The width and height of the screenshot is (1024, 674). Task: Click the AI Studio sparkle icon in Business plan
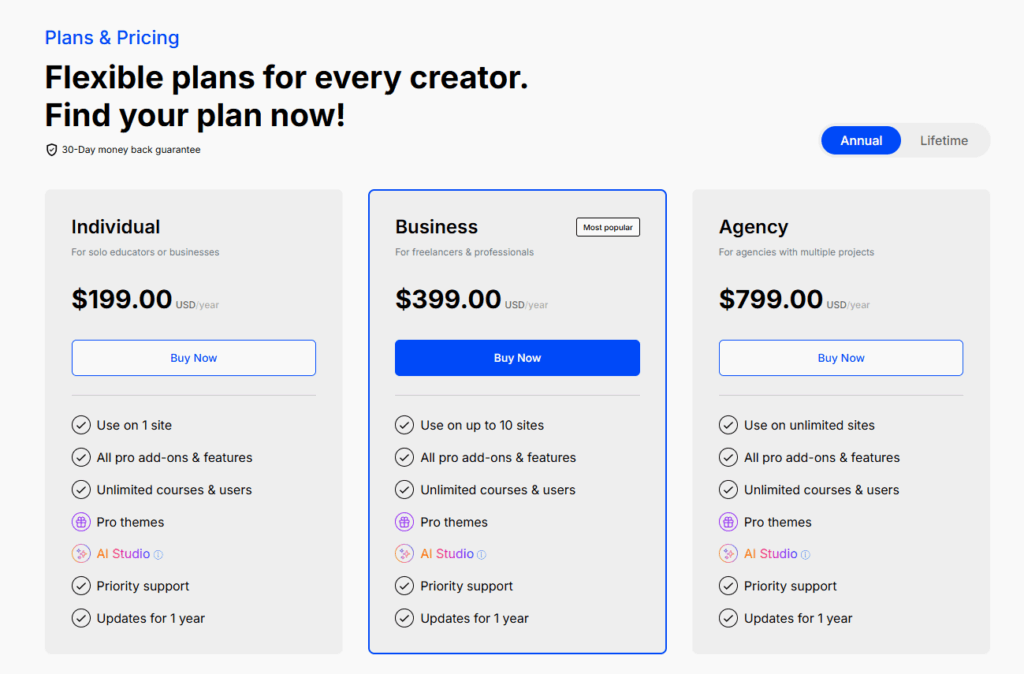(x=404, y=554)
